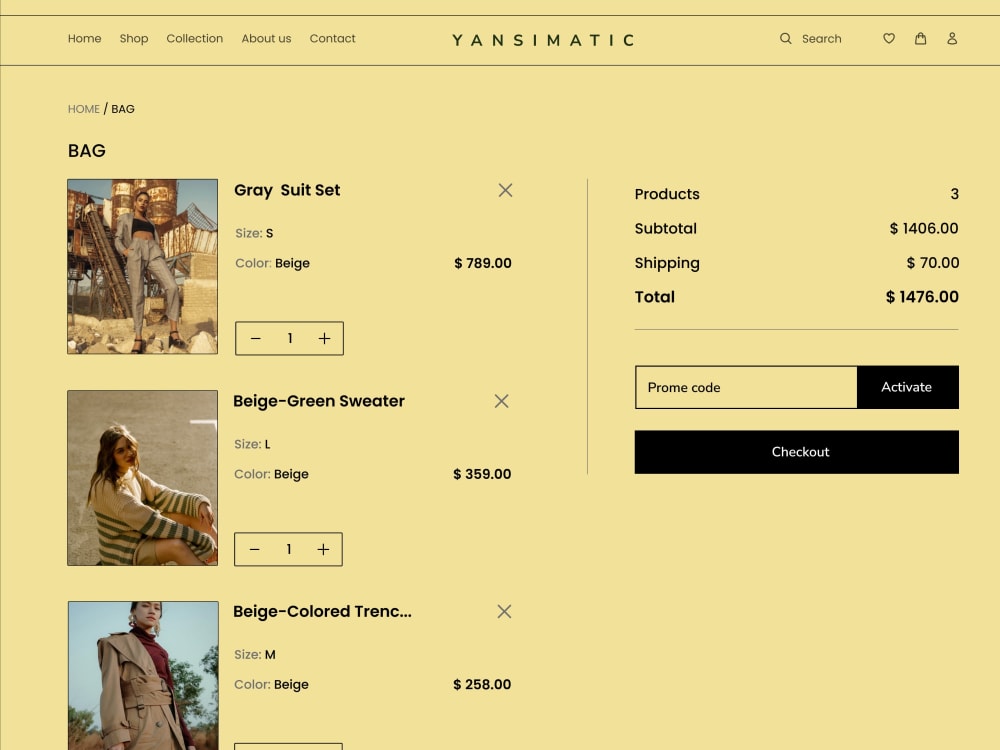
Task: Click the Gray Suit Set title
Action: [287, 190]
